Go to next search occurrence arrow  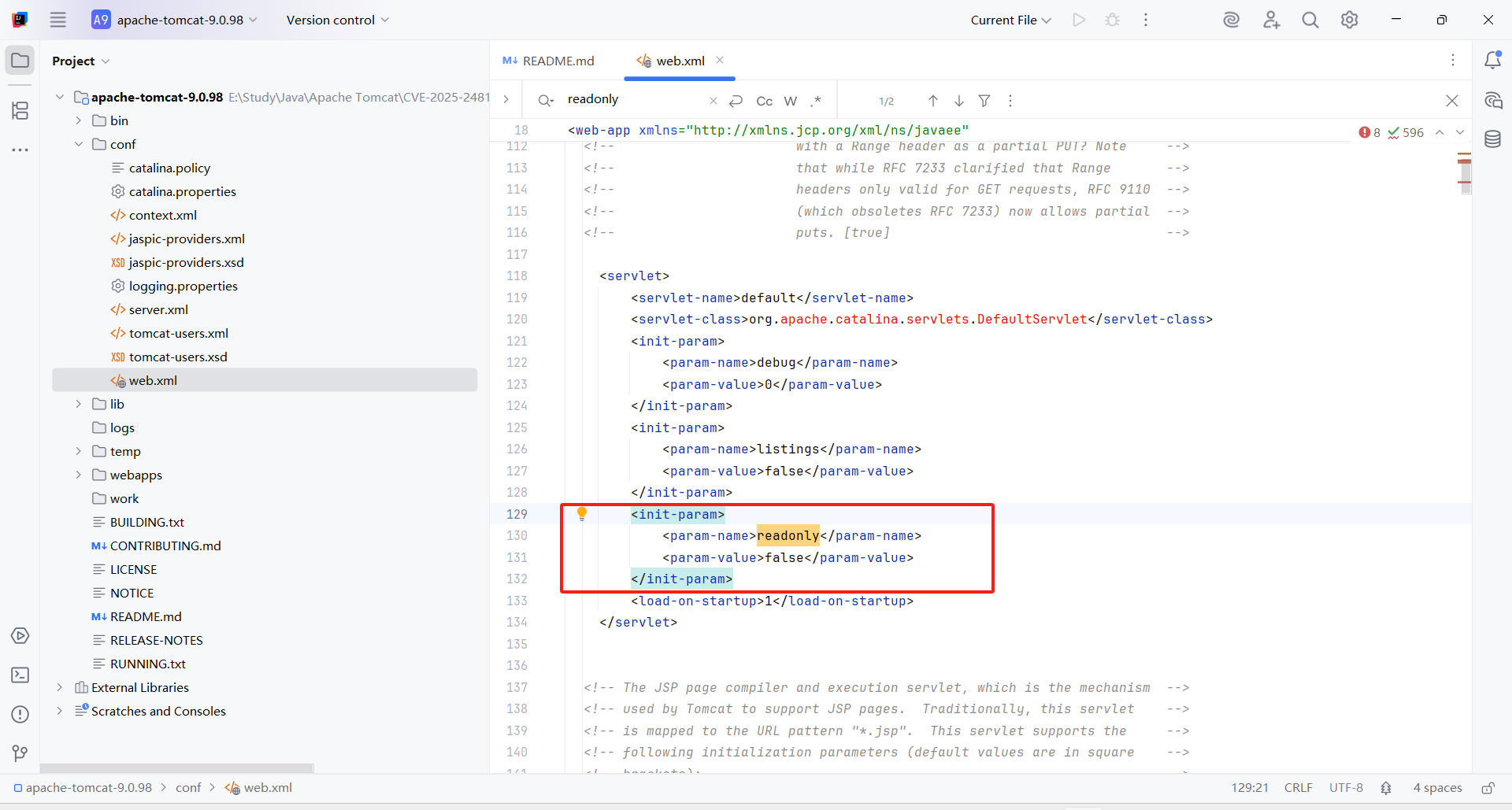(x=958, y=101)
